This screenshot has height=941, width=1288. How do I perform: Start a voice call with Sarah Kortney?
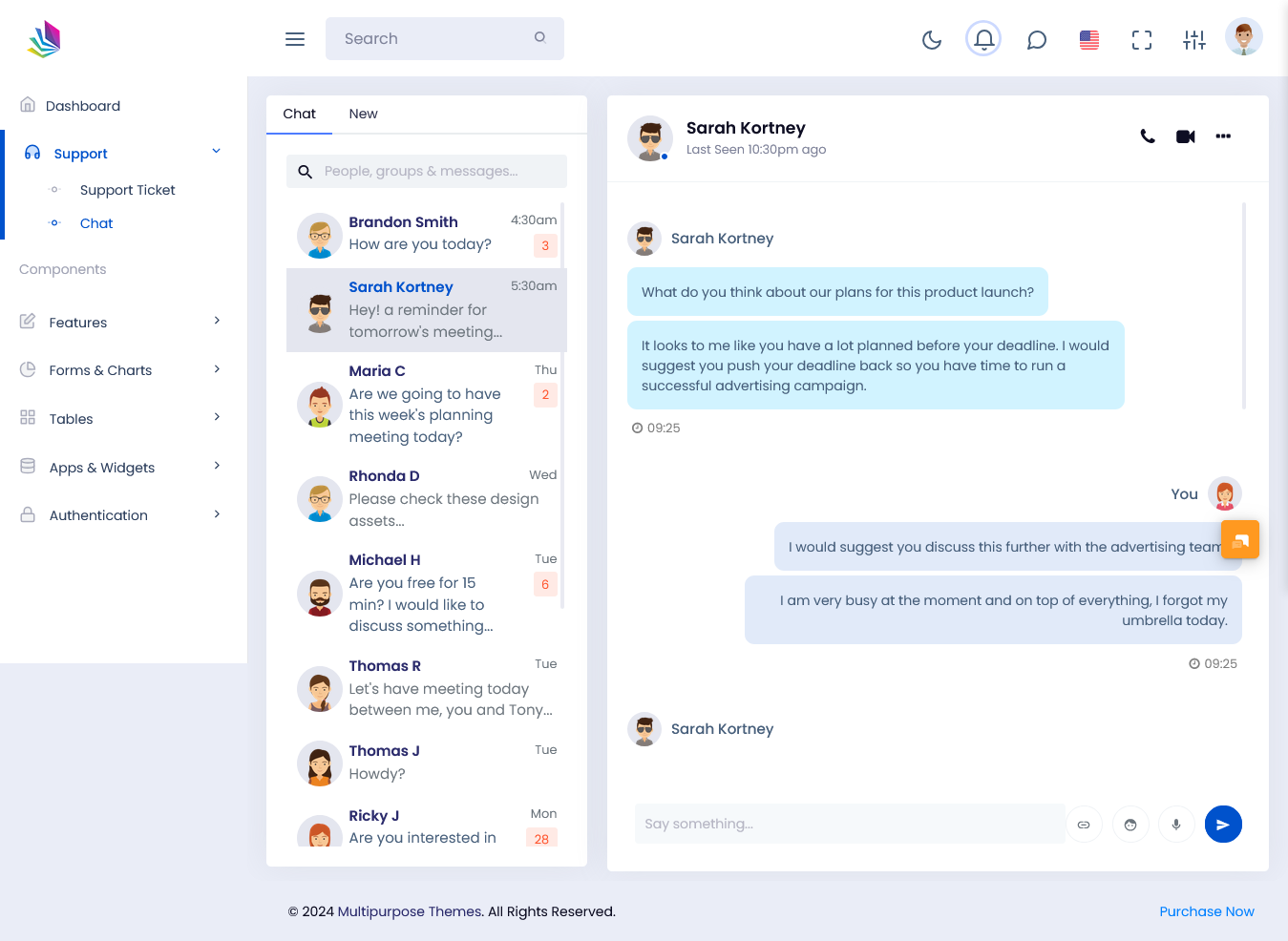[x=1147, y=136]
